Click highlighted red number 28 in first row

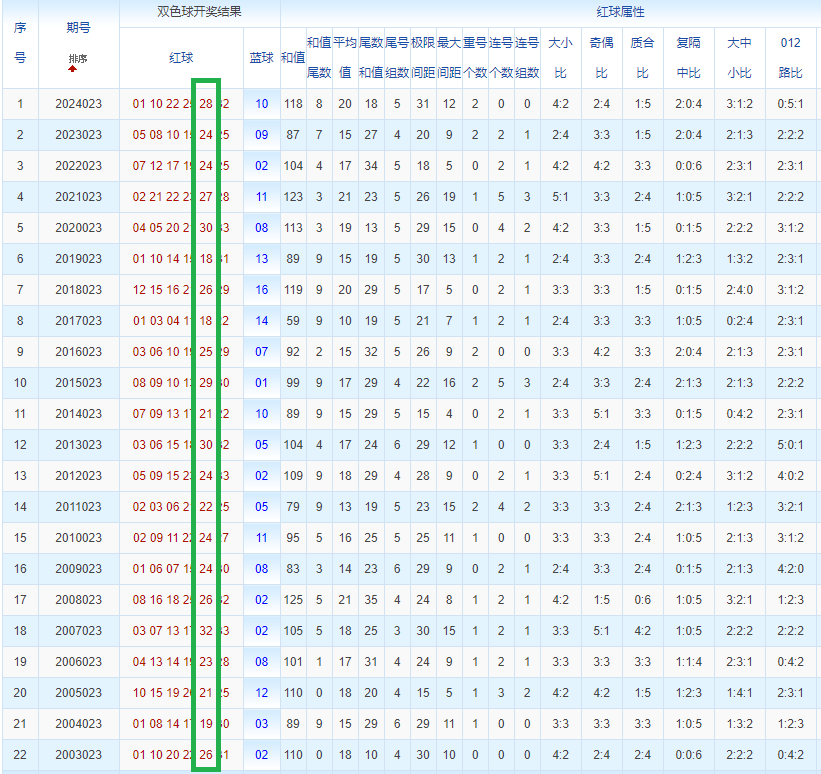point(206,104)
